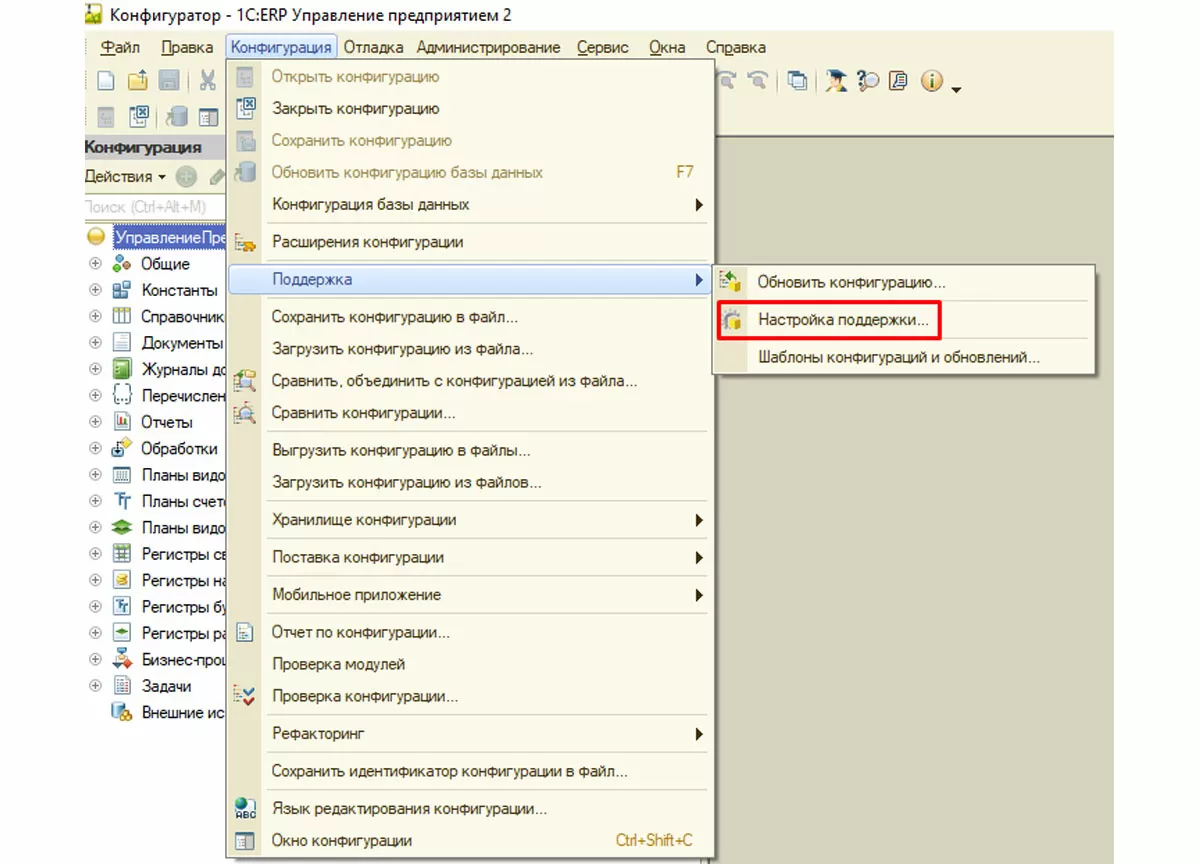Click the Close configuration toolbar icon
Screen dimensions: 1200x864
[139, 116]
